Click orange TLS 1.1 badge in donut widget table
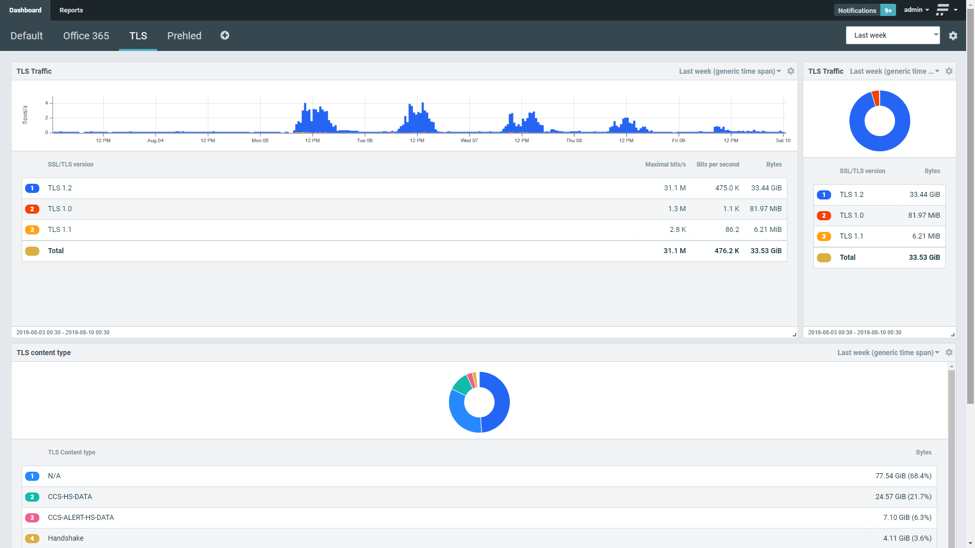Viewport: 975px width, 548px height. (824, 236)
